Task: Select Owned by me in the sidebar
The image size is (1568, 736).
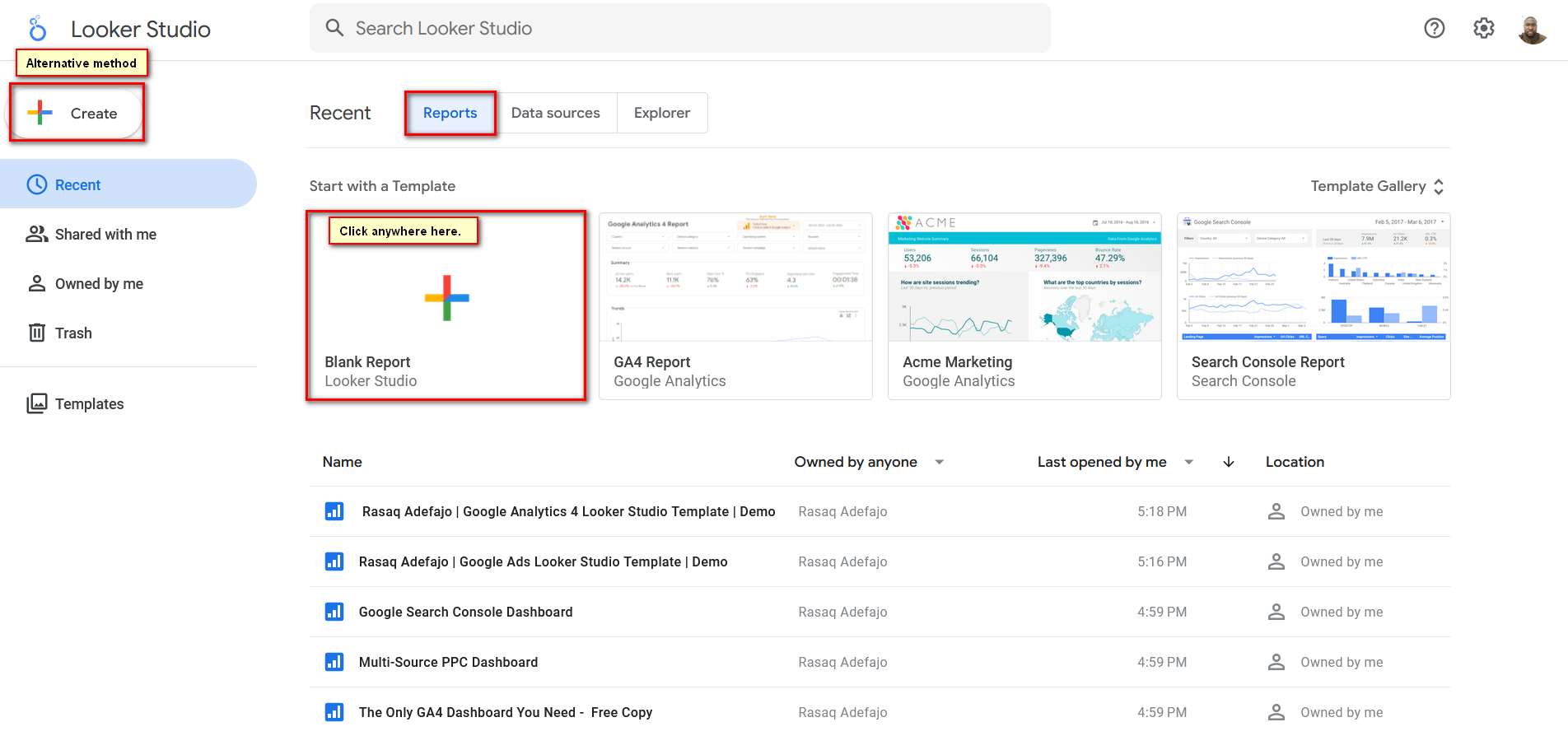Action: (x=128, y=283)
